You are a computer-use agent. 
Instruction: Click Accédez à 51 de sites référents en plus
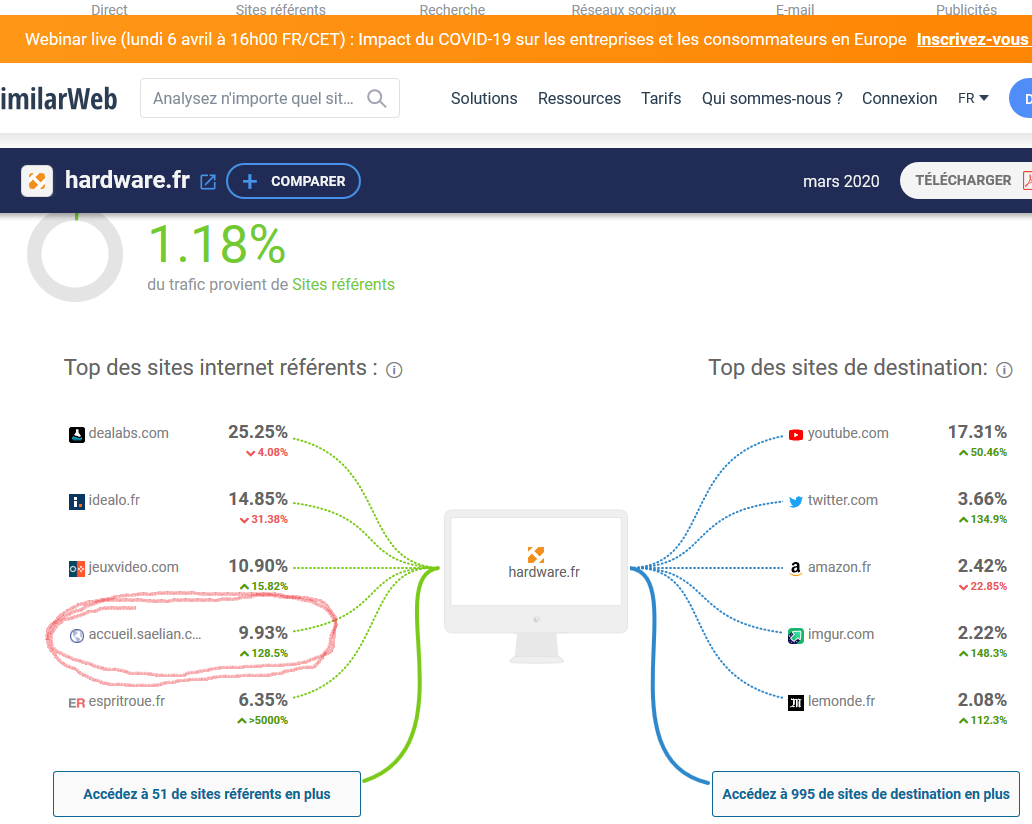pyautogui.click(x=207, y=794)
